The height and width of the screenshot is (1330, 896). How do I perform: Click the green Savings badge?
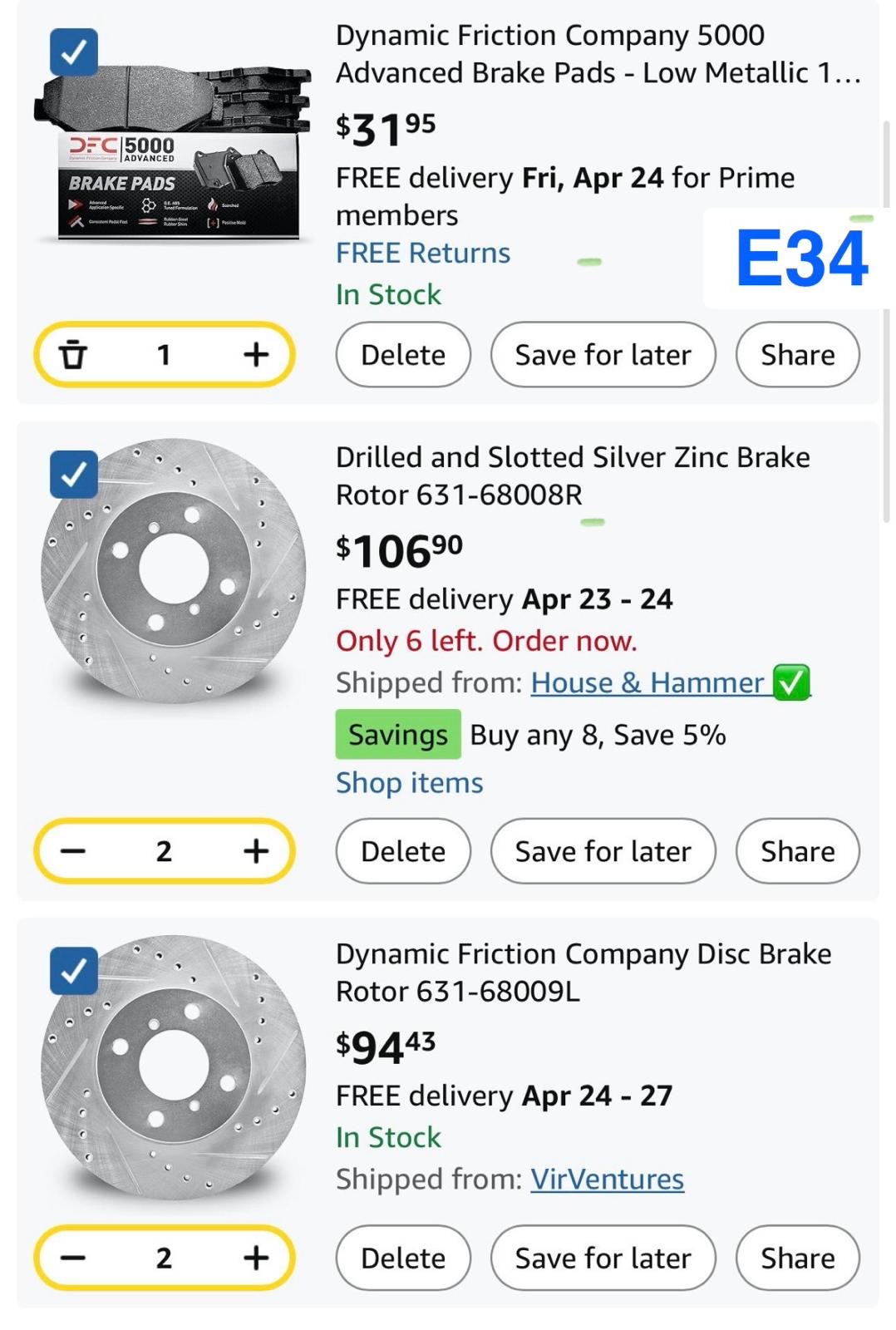click(x=398, y=735)
